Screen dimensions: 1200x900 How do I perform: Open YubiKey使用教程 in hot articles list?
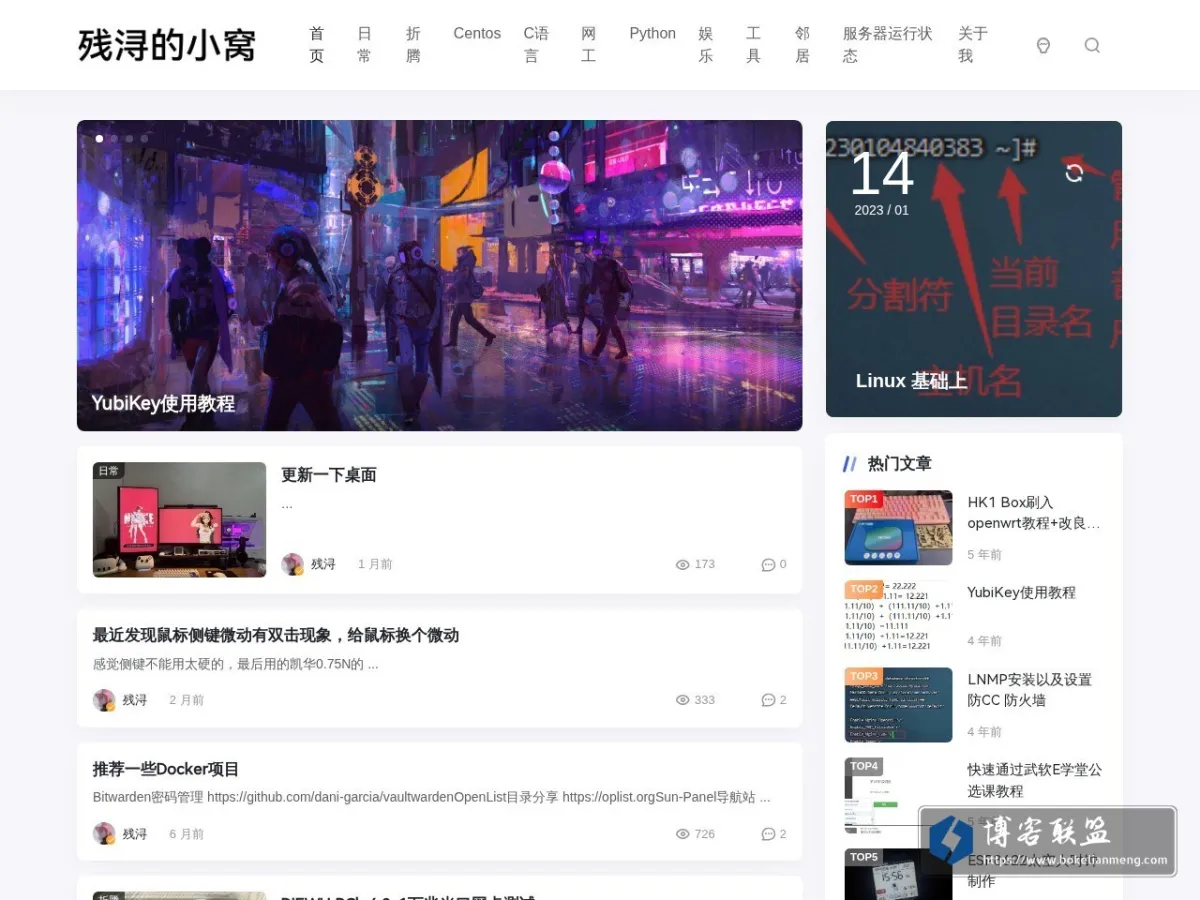tap(1022, 593)
